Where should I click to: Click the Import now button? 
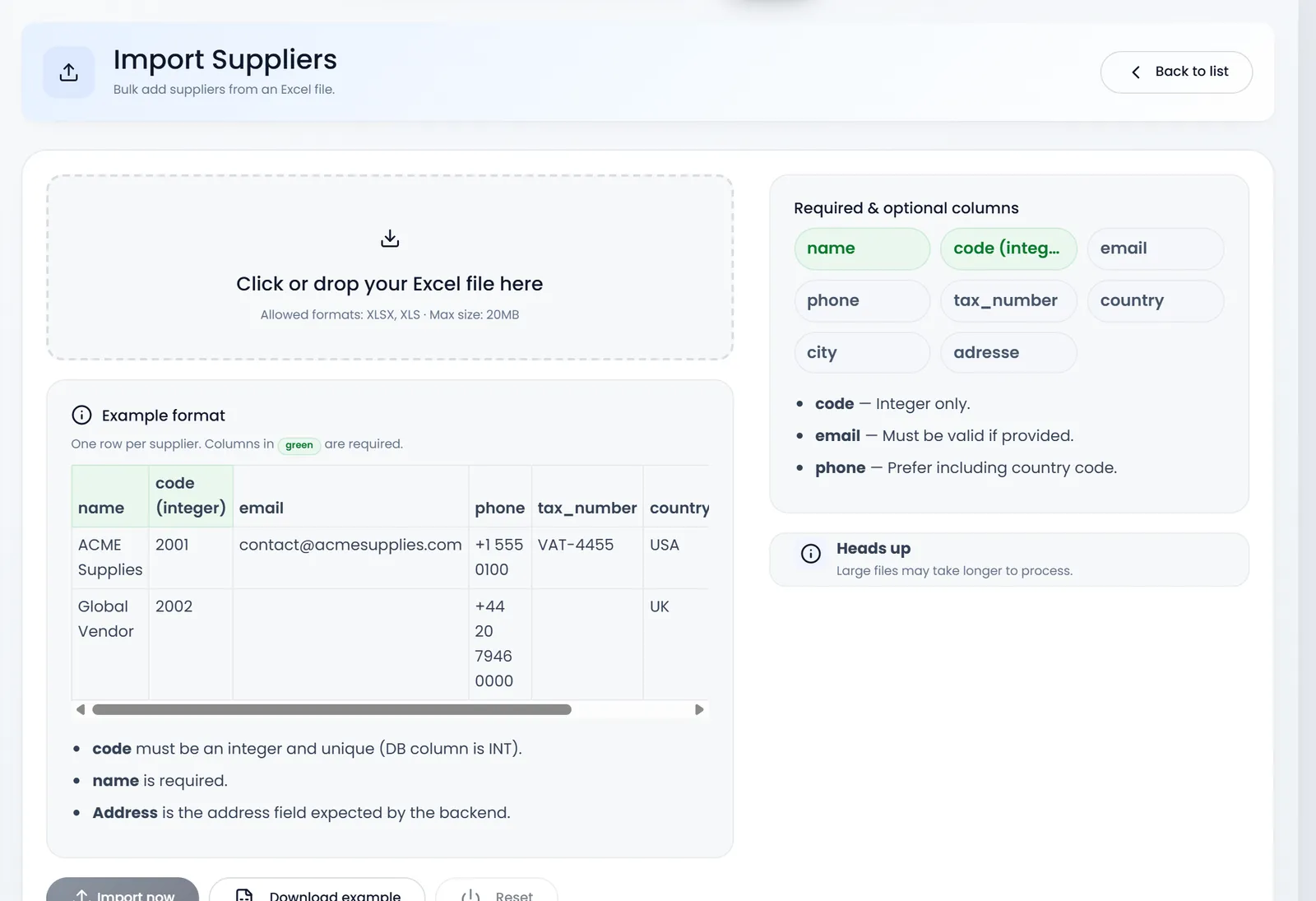click(123, 890)
